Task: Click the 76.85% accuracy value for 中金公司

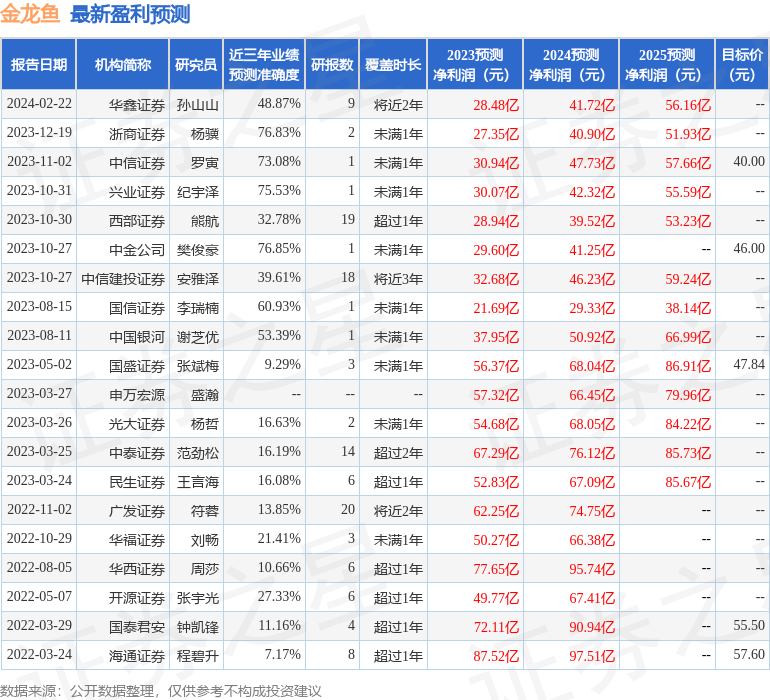Action: [278, 250]
